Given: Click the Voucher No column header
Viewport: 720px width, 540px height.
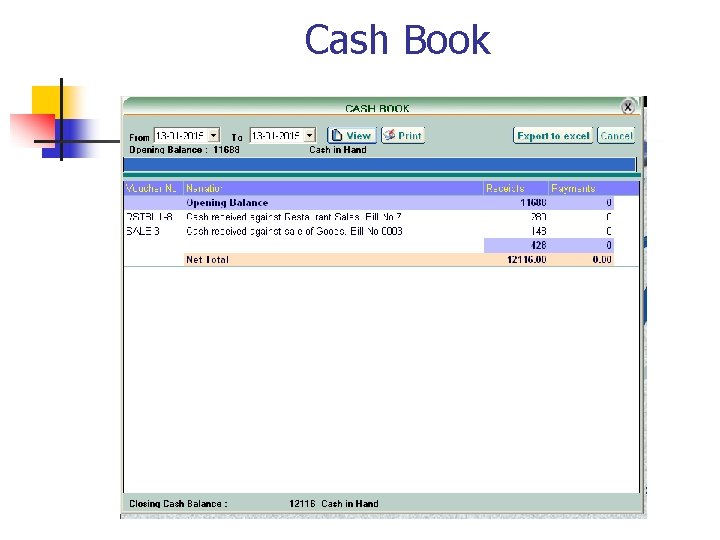Looking at the screenshot, I should [x=153, y=188].
